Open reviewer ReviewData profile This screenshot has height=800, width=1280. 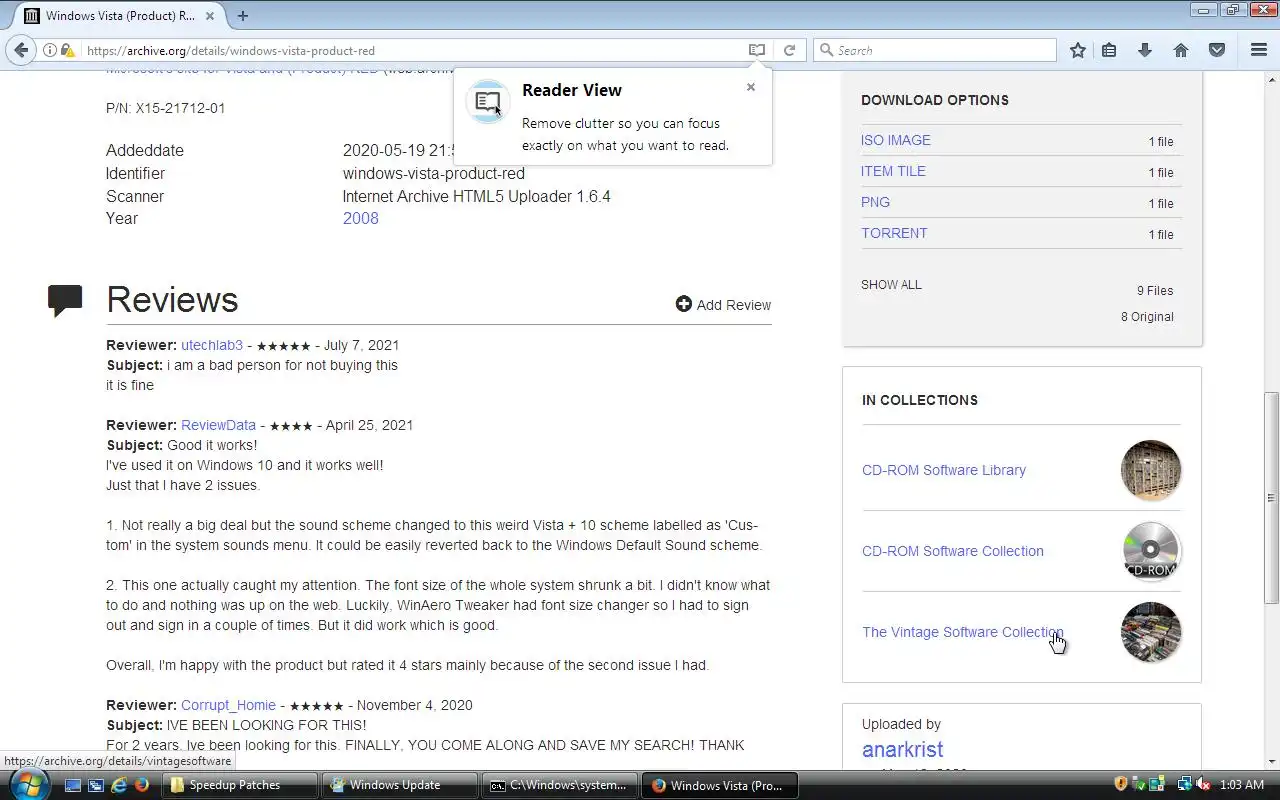point(218,425)
